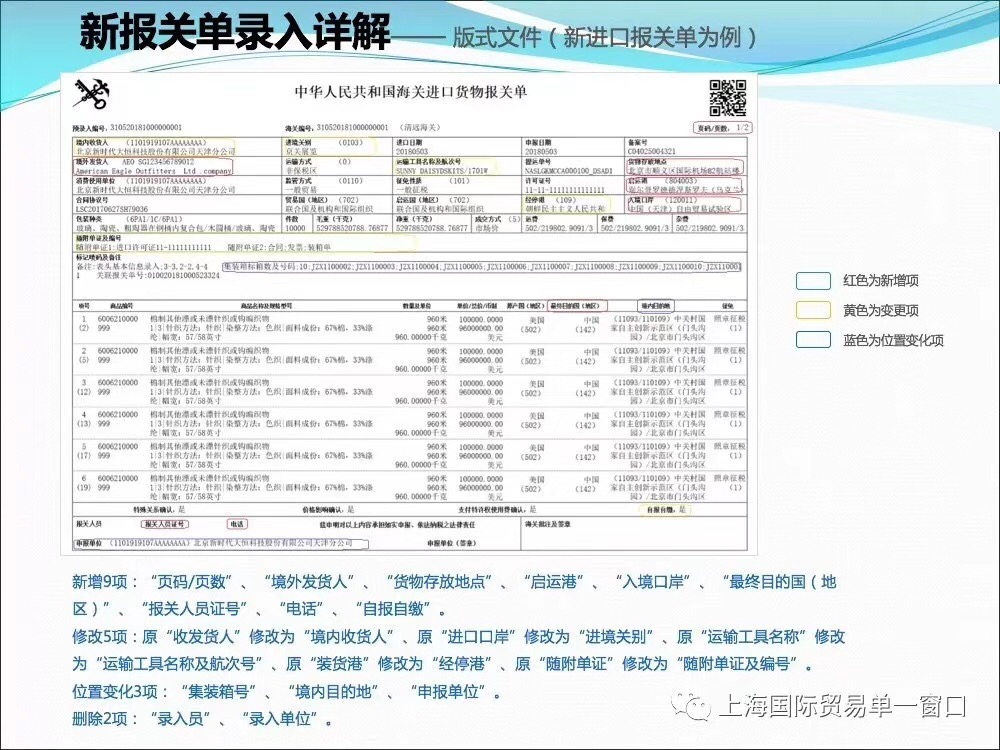Viewport: 1000px width, 750px height.
Task: Click the 集装箱标箱数及号码 field
Action: [480, 267]
